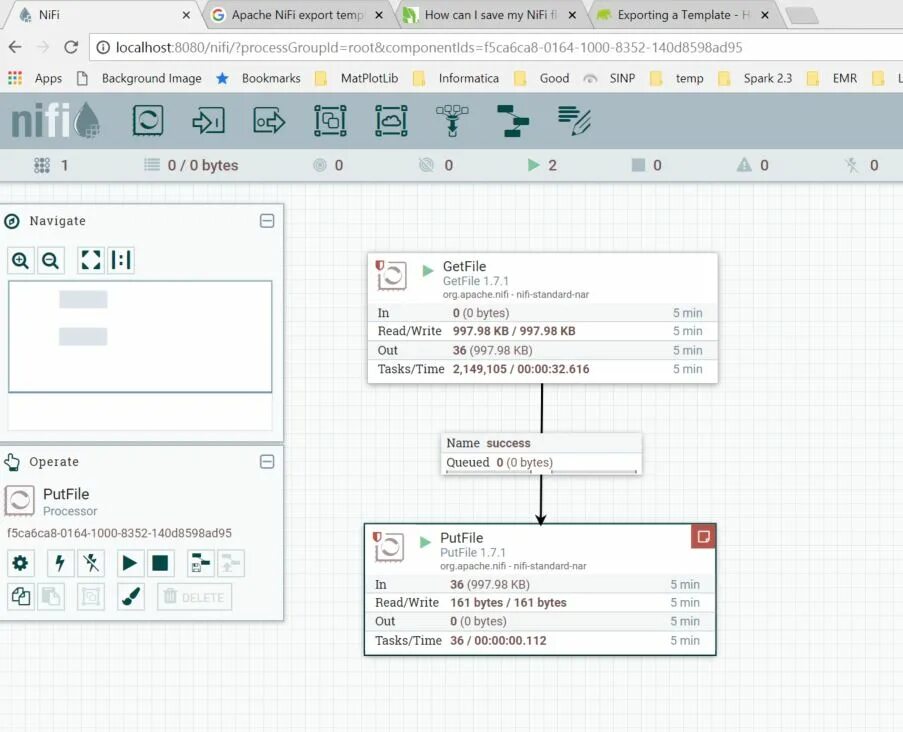This screenshot has height=732, width=903.
Task: Open the Apps bookmark shortcut
Action: [x=35, y=78]
